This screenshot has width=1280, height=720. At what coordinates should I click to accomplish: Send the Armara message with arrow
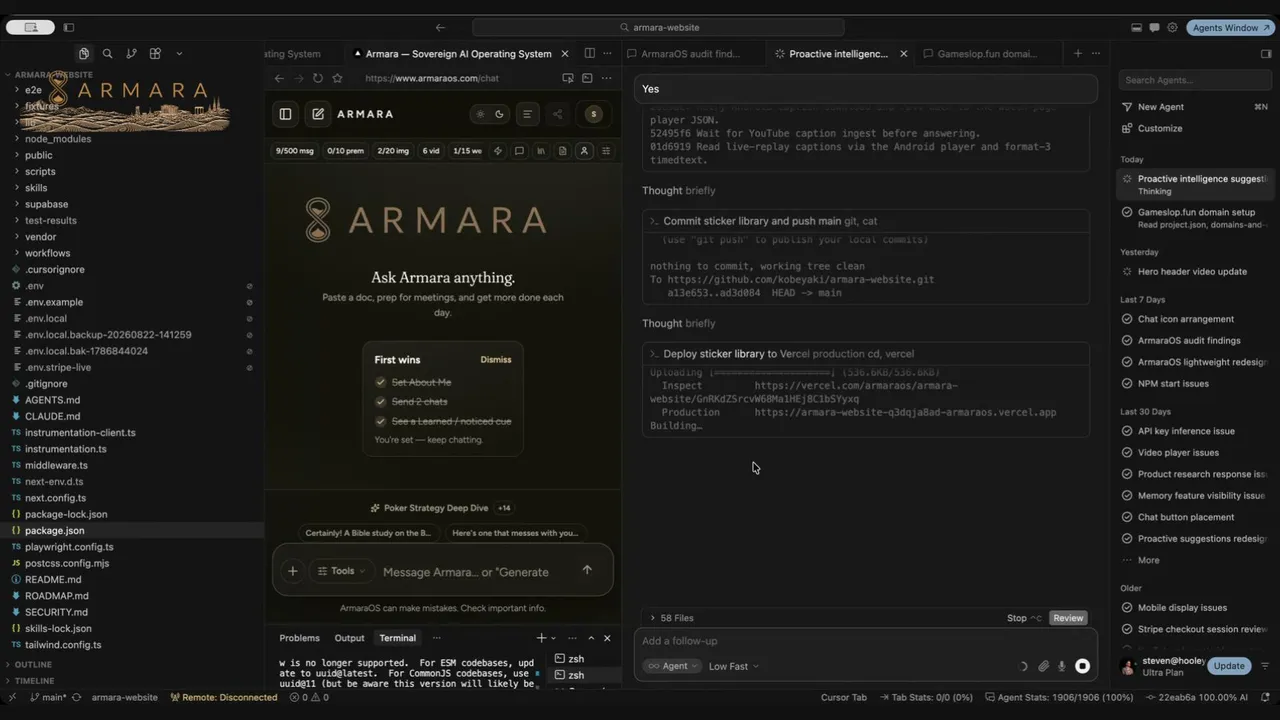(587, 570)
